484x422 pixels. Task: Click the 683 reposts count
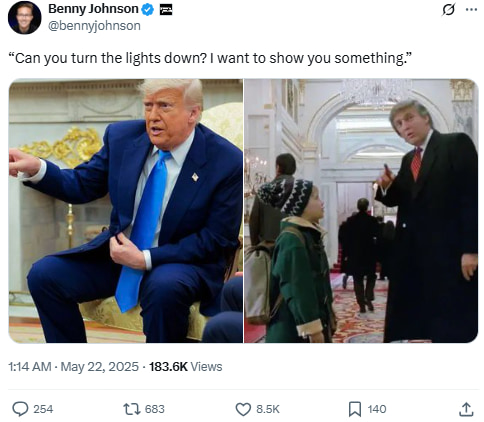(x=155, y=409)
